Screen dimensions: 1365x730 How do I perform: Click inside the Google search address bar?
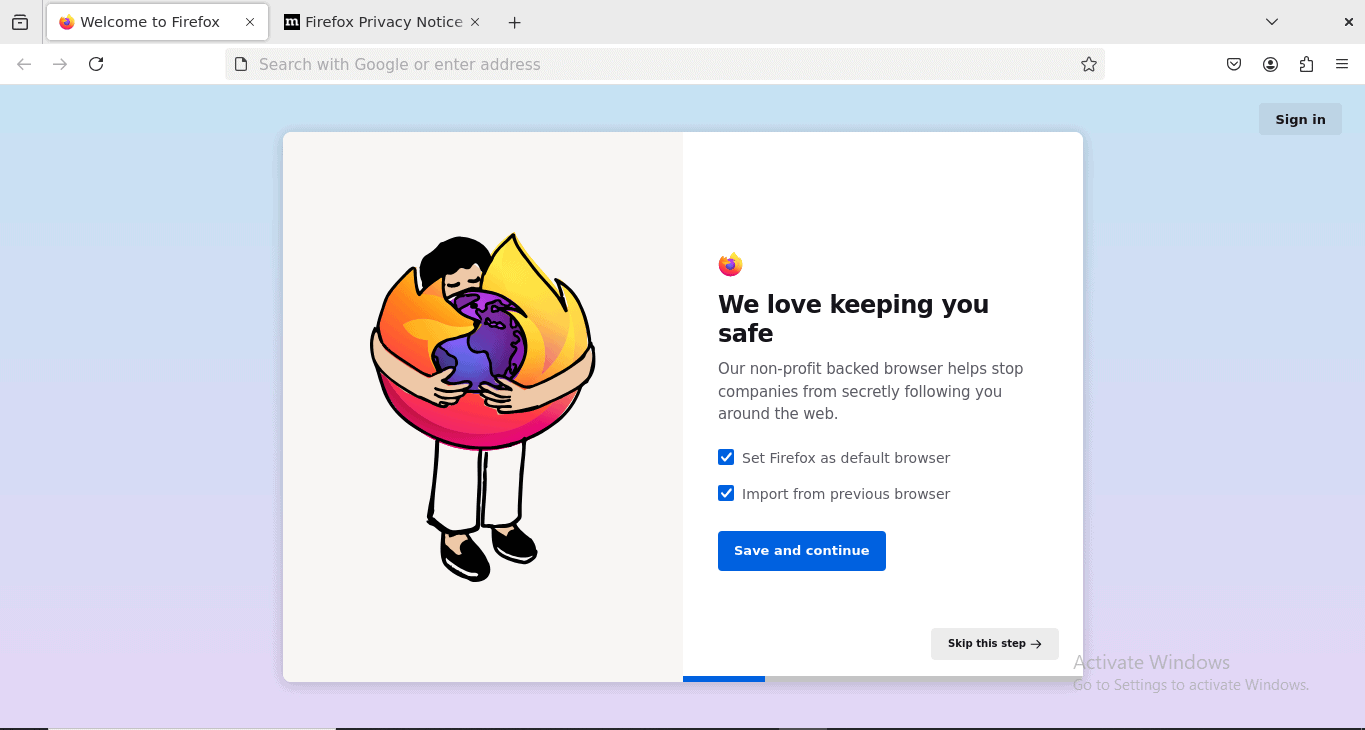[660, 63]
